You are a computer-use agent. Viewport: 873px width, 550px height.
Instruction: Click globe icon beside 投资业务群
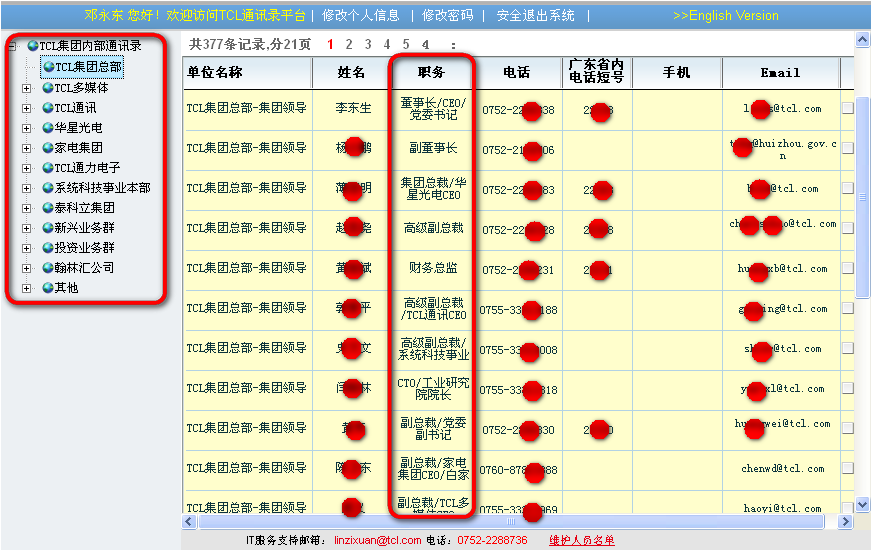pyautogui.click(x=48, y=248)
